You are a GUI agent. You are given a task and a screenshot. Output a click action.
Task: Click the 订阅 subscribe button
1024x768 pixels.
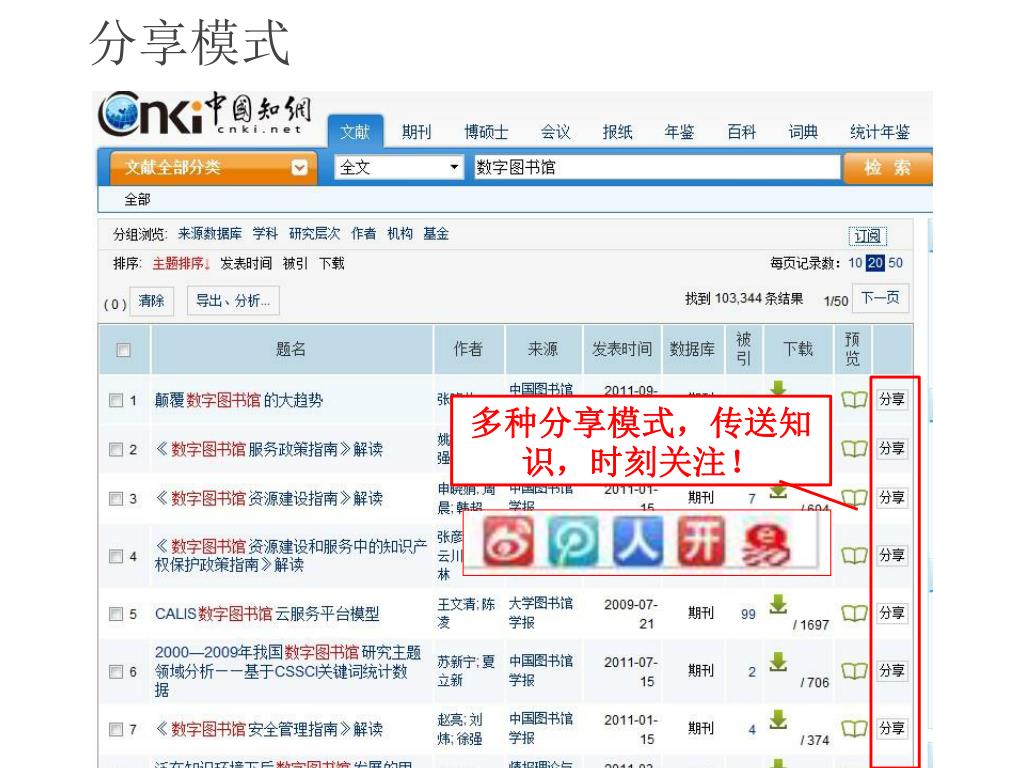pyautogui.click(x=867, y=236)
